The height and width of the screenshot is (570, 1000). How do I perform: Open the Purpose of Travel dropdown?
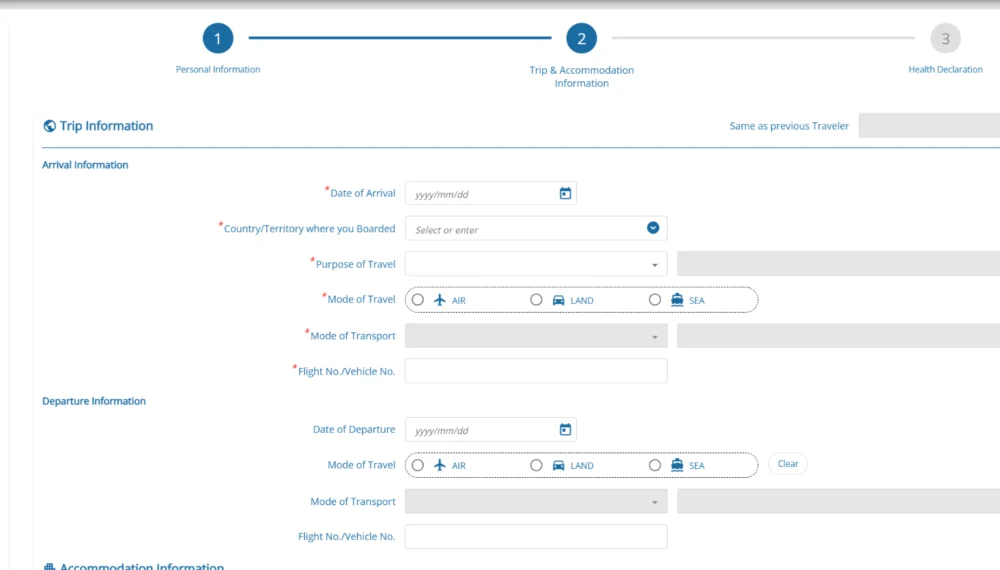pyautogui.click(x=536, y=264)
